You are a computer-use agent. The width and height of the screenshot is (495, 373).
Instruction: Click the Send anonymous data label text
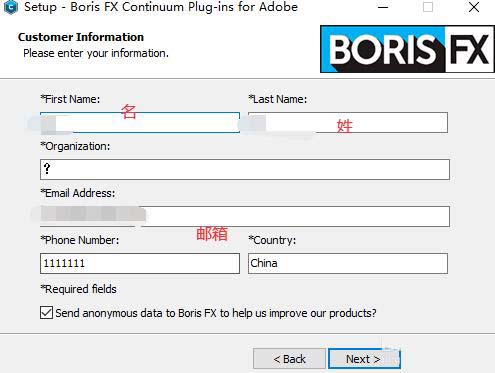pyautogui.click(x=216, y=313)
